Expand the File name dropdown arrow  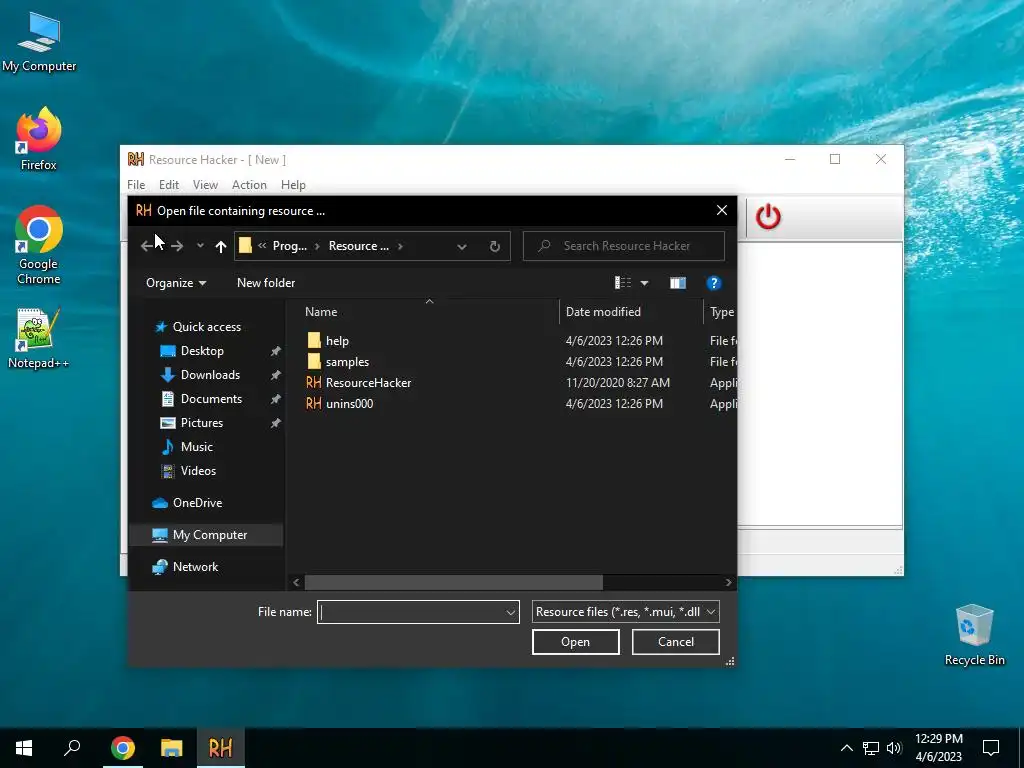(511, 612)
